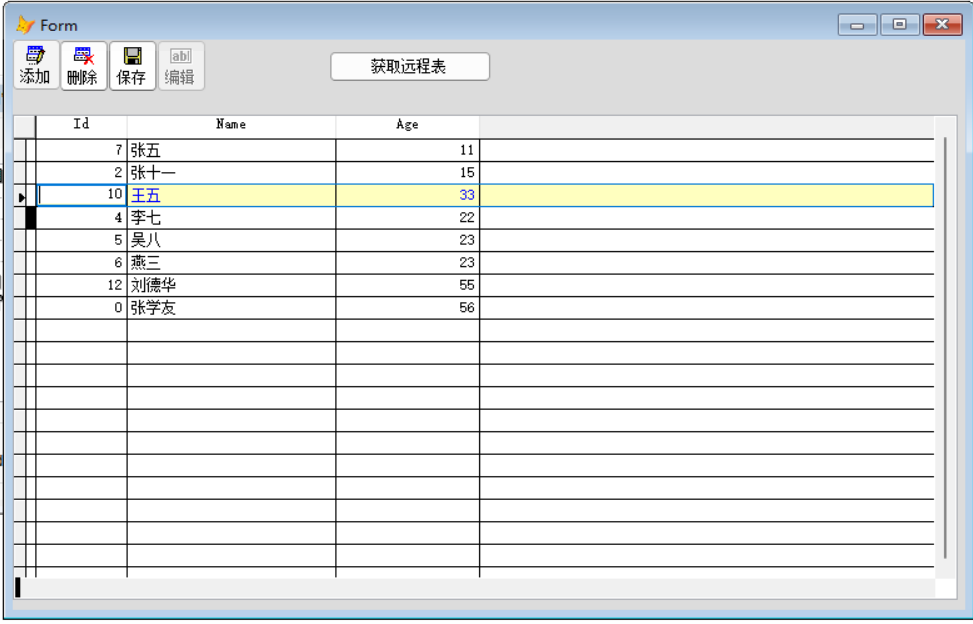The image size is (973, 624).
Task: Click the 删除 (Delete) toolbar button
Action: [84, 66]
